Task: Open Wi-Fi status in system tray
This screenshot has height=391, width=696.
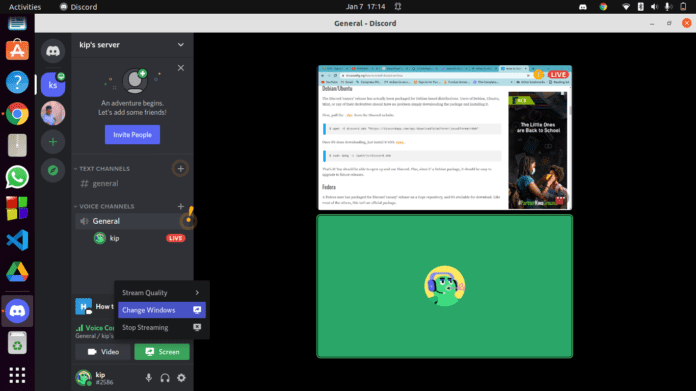Action: pos(626,7)
